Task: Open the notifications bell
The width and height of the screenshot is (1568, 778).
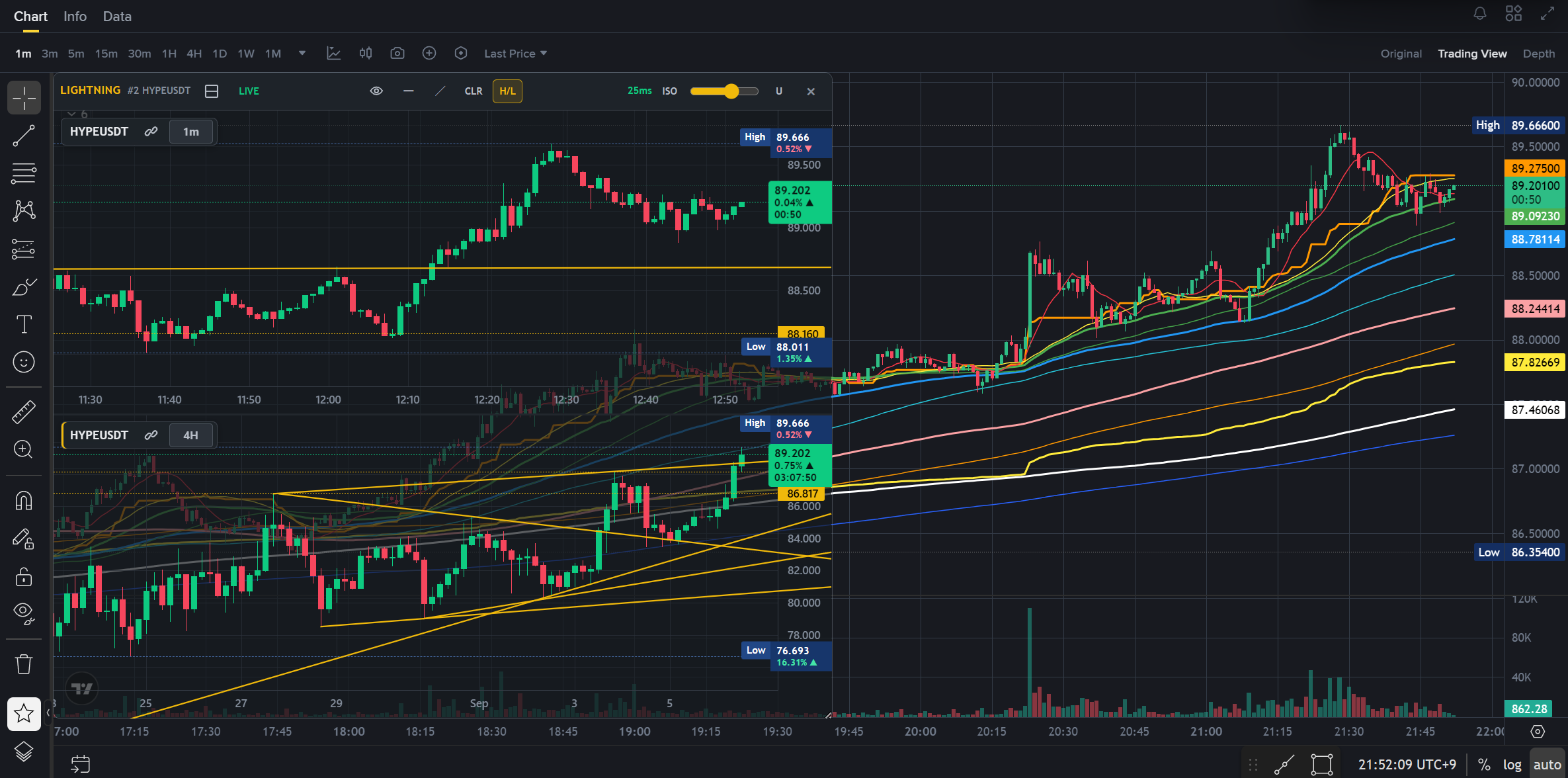Action: 1480,14
